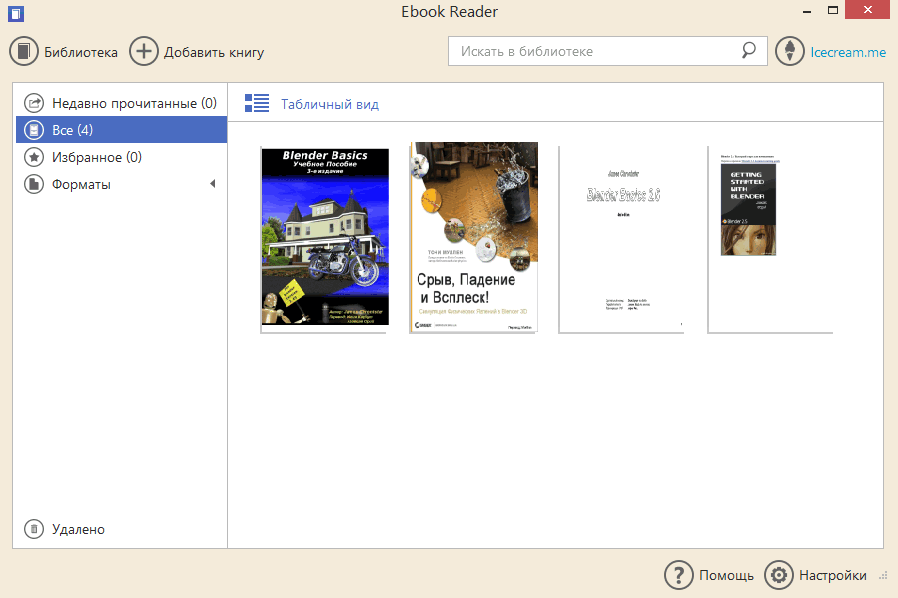898x598 pixels.
Task: Open Getting Started with Blender book
Action: (770, 238)
